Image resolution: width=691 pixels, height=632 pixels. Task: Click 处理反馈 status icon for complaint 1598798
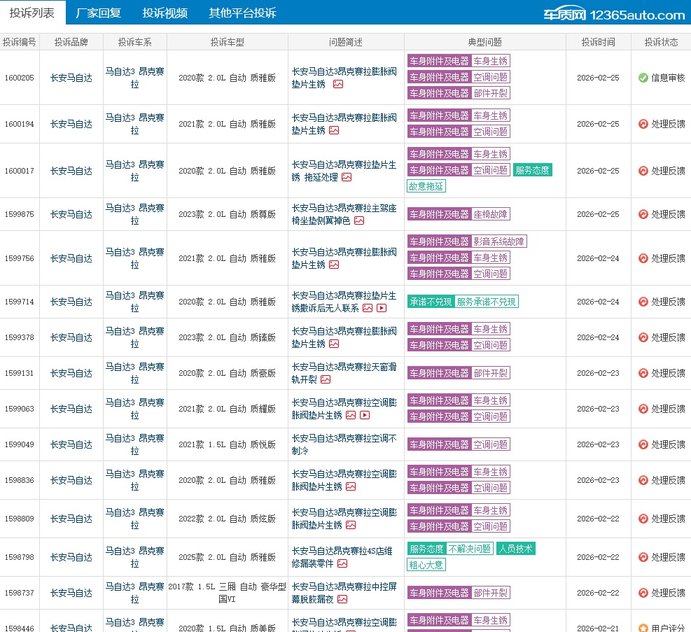pos(643,557)
